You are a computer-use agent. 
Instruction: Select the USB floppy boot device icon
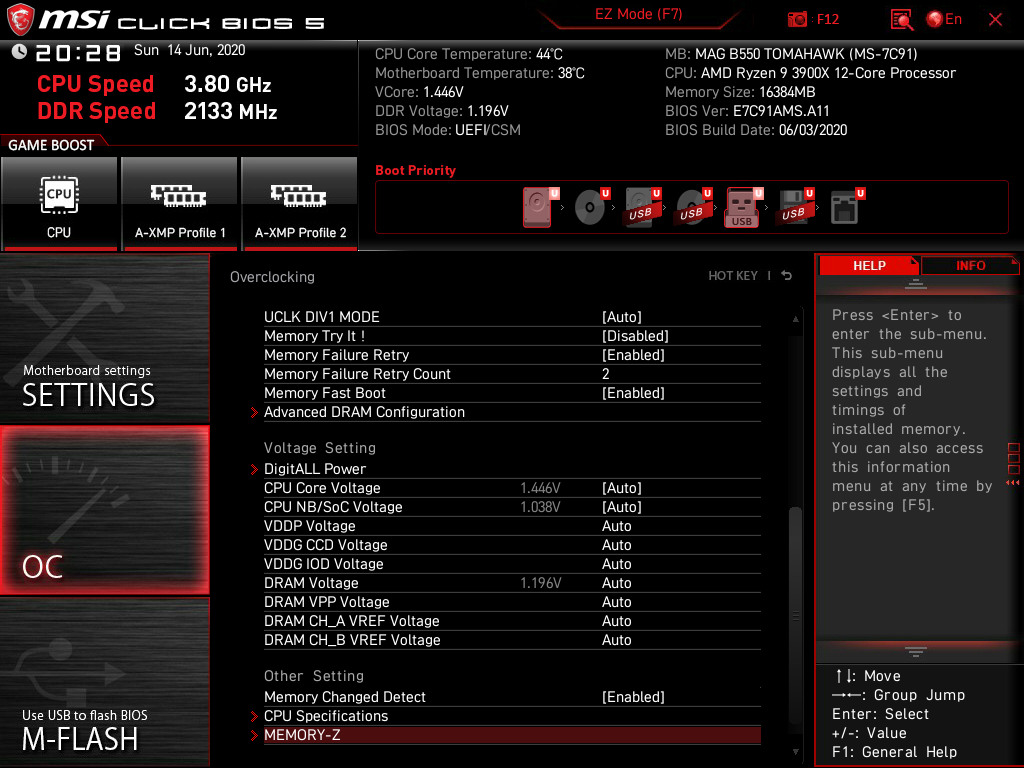click(795, 207)
